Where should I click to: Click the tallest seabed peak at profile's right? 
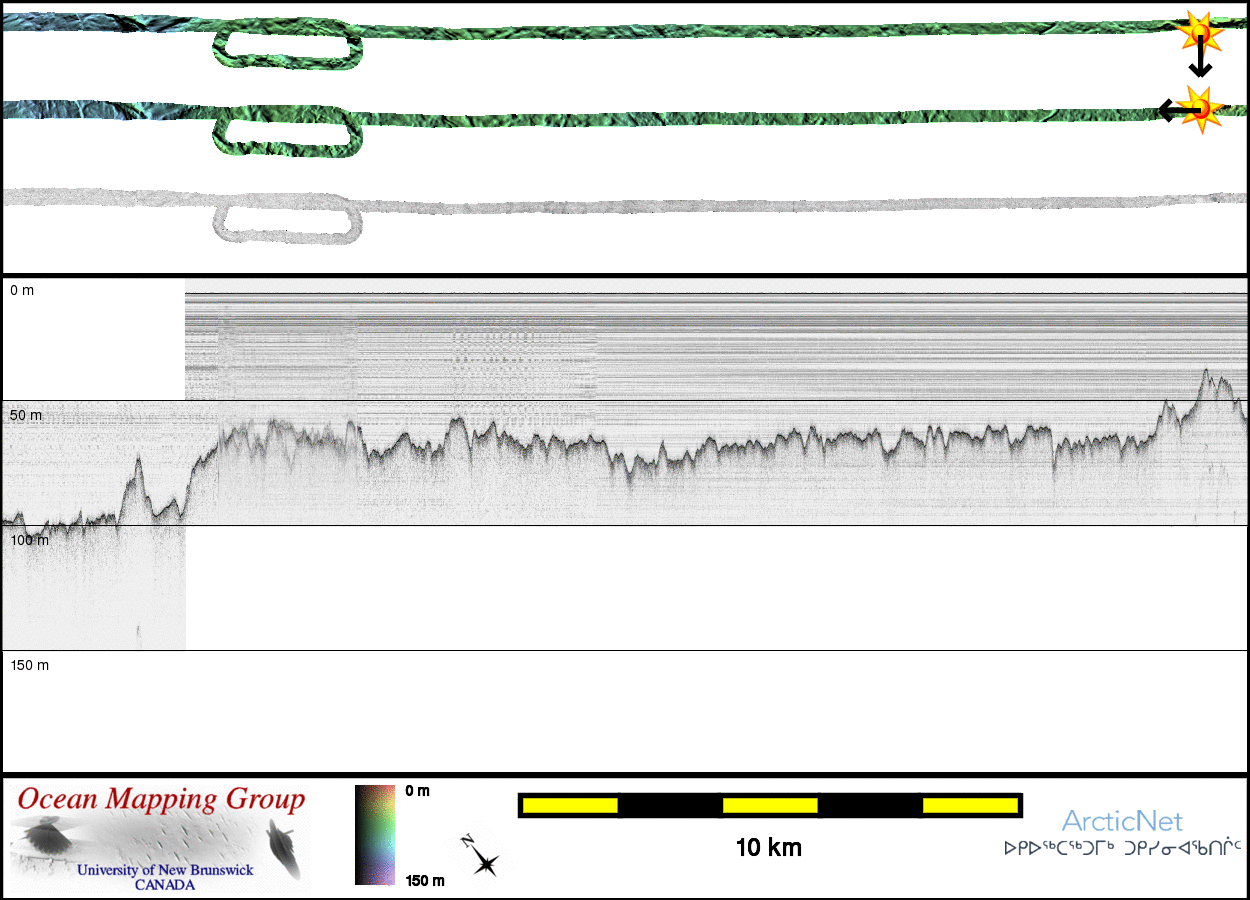(1206, 373)
